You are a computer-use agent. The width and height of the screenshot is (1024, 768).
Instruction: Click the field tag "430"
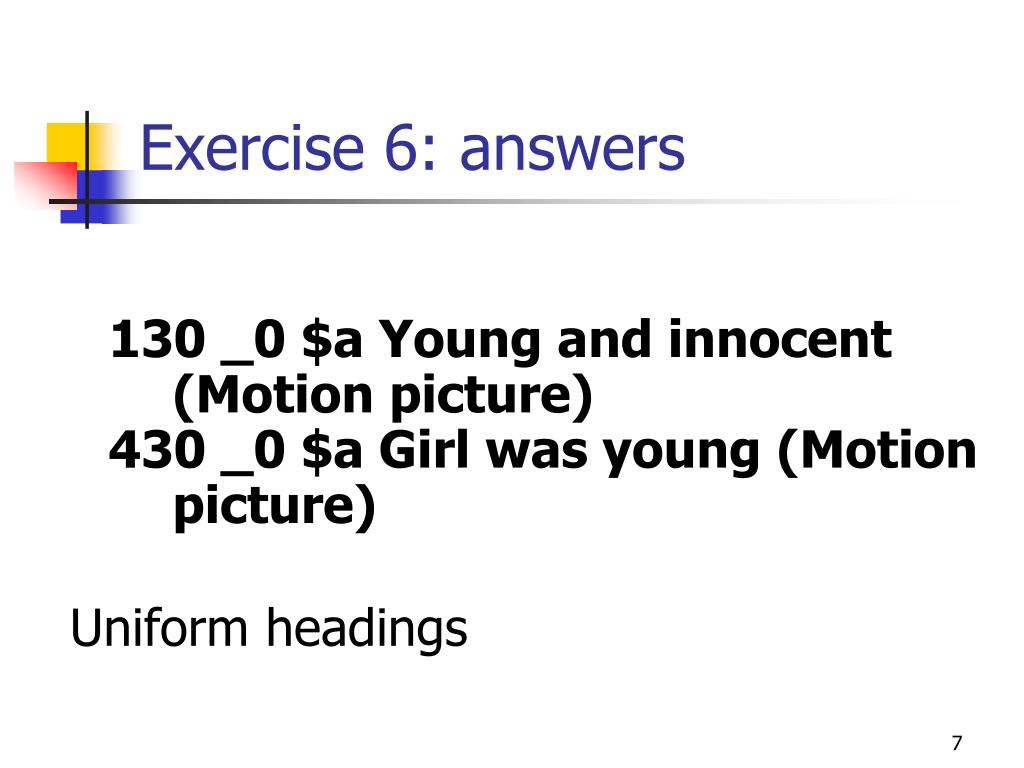pos(157,451)
